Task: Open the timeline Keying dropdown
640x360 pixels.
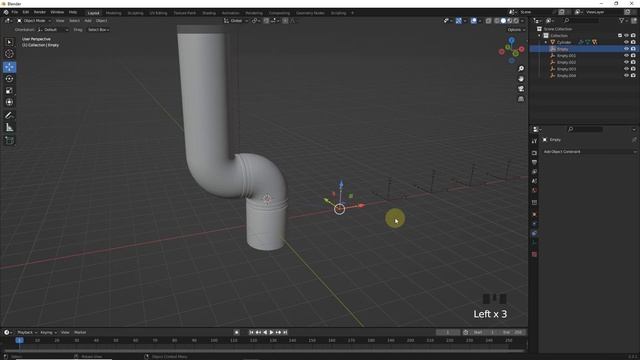Action: [48, 332]
